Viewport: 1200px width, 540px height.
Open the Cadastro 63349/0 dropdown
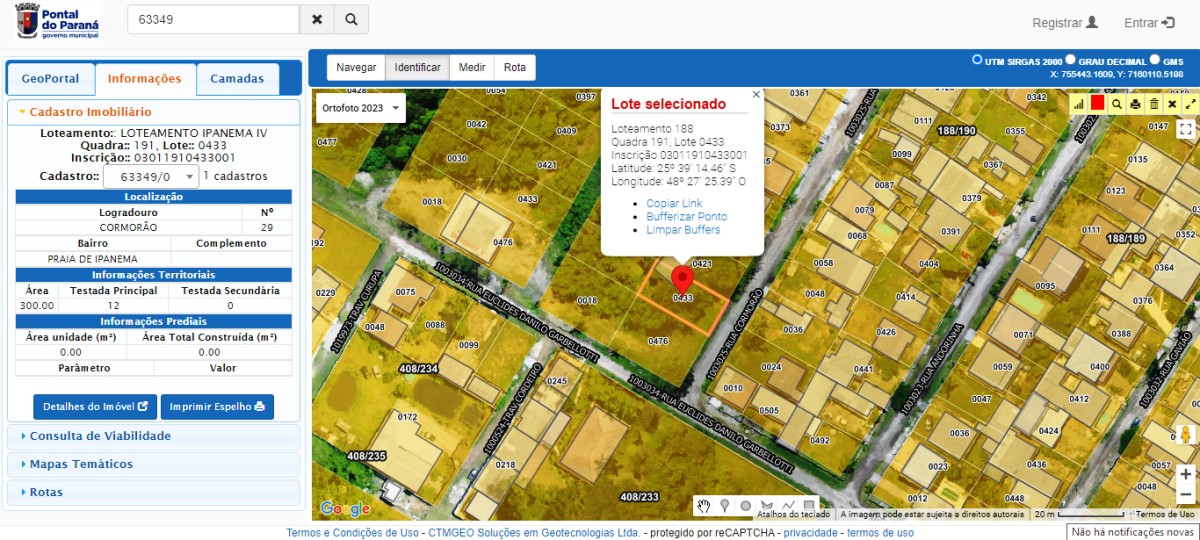[x=150, y=176]
